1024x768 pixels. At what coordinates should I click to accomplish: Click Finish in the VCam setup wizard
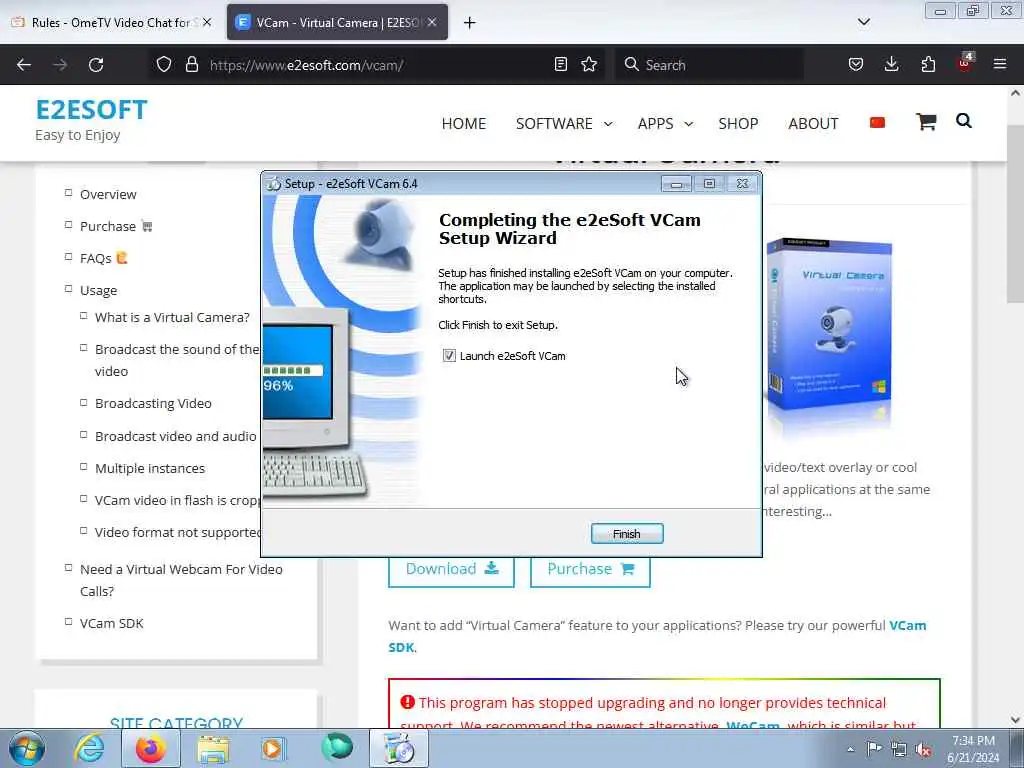[x=626, y=534]
